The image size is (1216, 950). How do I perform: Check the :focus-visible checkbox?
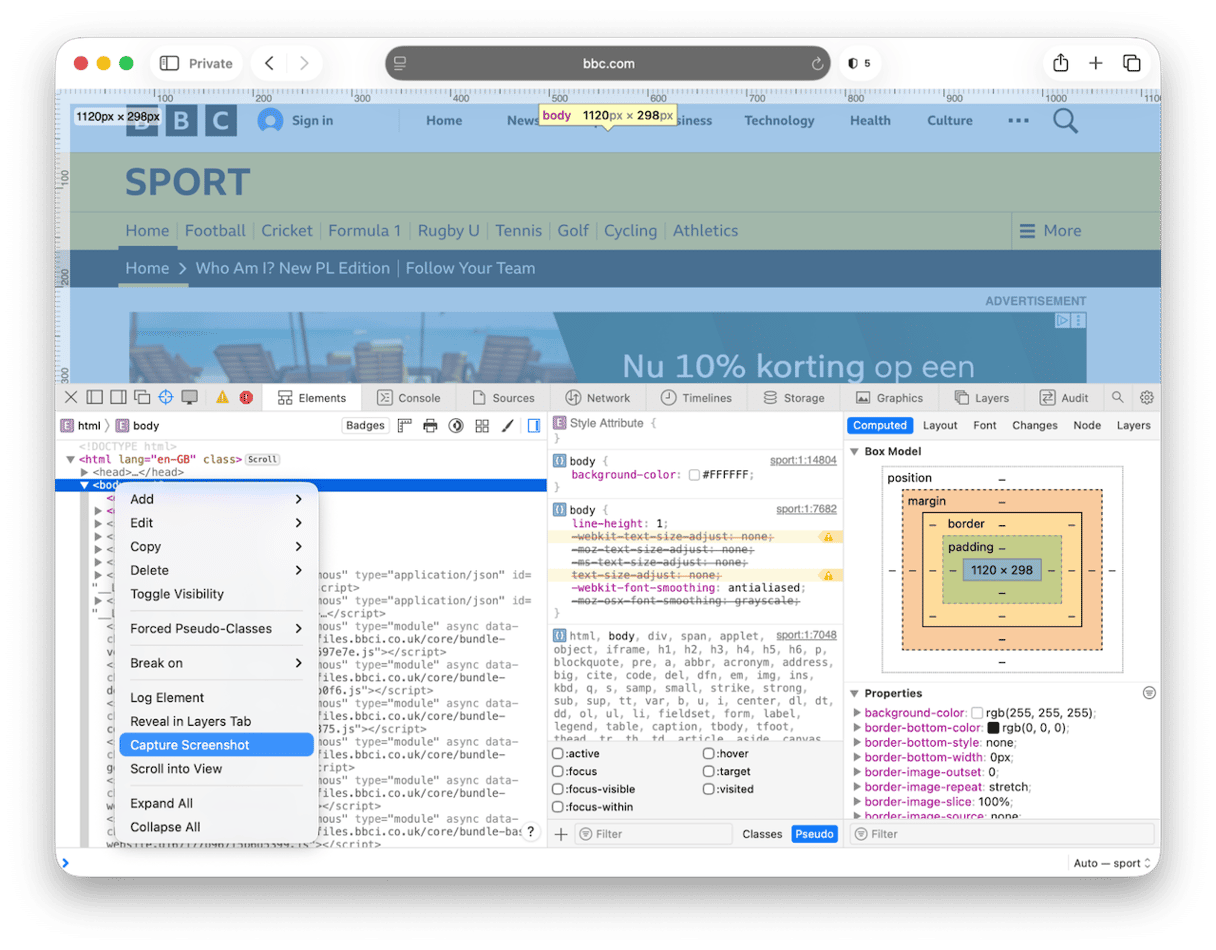coord(558,789)
